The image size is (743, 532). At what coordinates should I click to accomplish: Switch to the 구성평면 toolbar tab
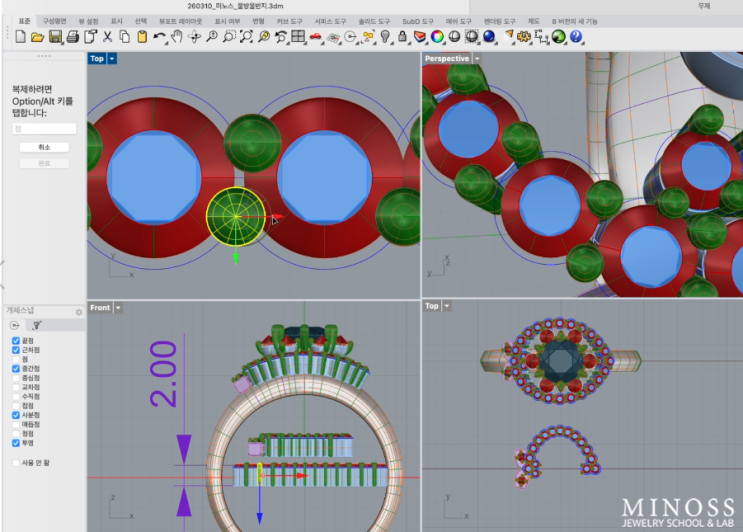(54, 20)
